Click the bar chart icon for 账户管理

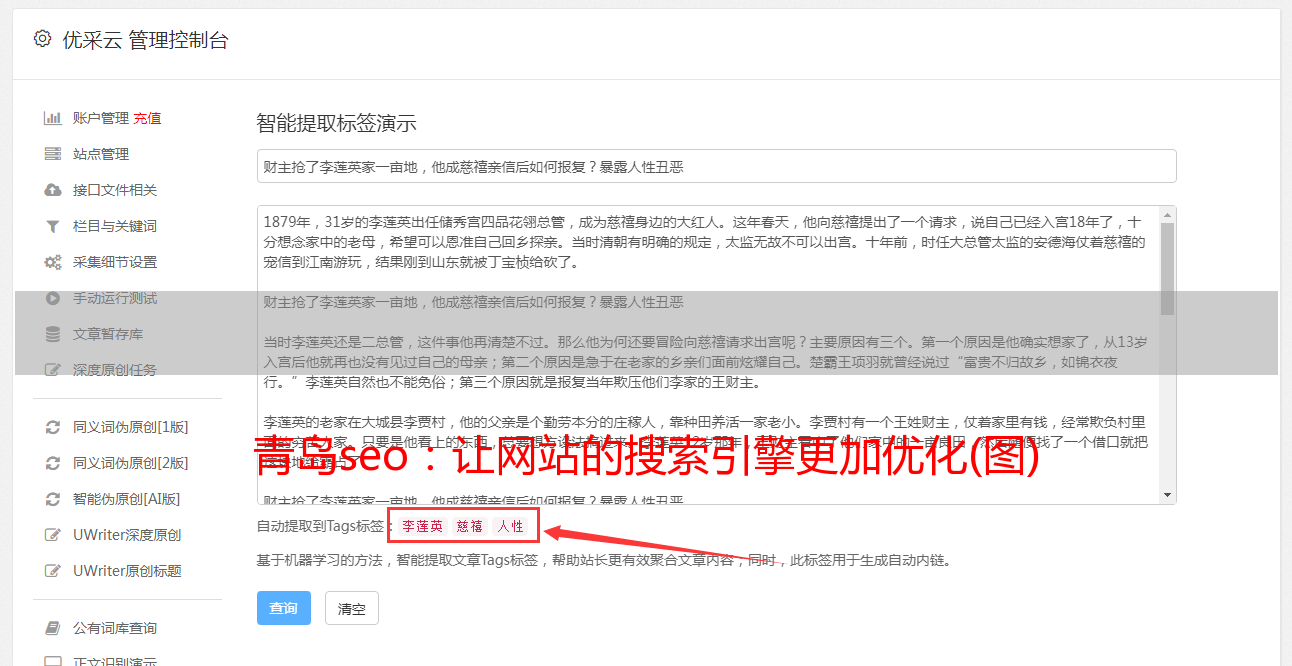point(53,118)
